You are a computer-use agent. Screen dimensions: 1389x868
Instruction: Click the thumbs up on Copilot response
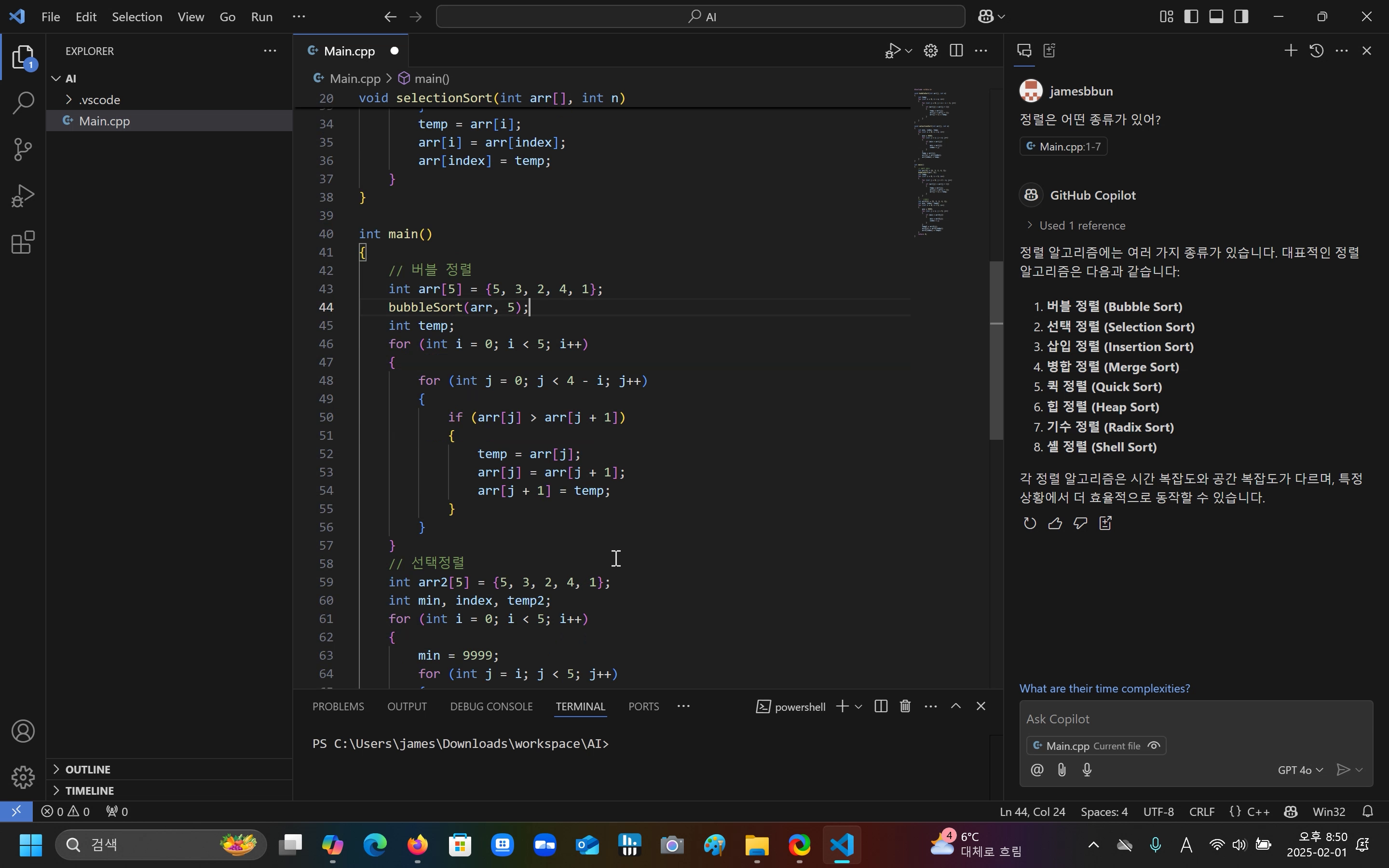coord(1055,523)
